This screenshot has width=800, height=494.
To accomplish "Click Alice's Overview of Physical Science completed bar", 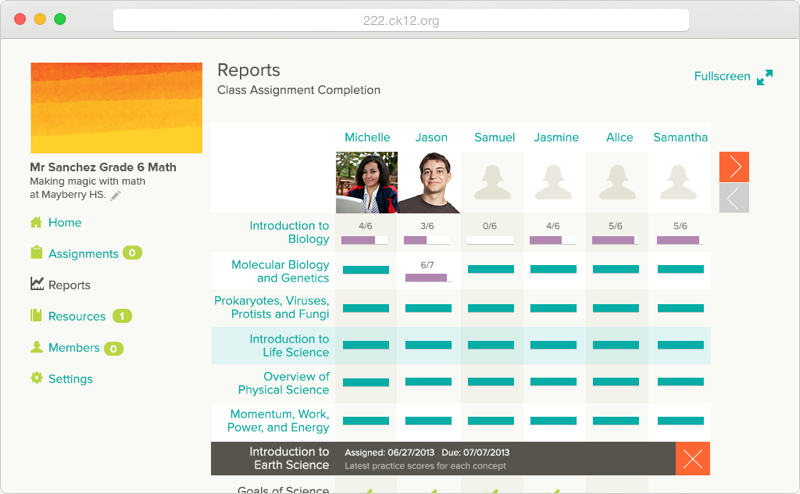I will pos(616,382).
